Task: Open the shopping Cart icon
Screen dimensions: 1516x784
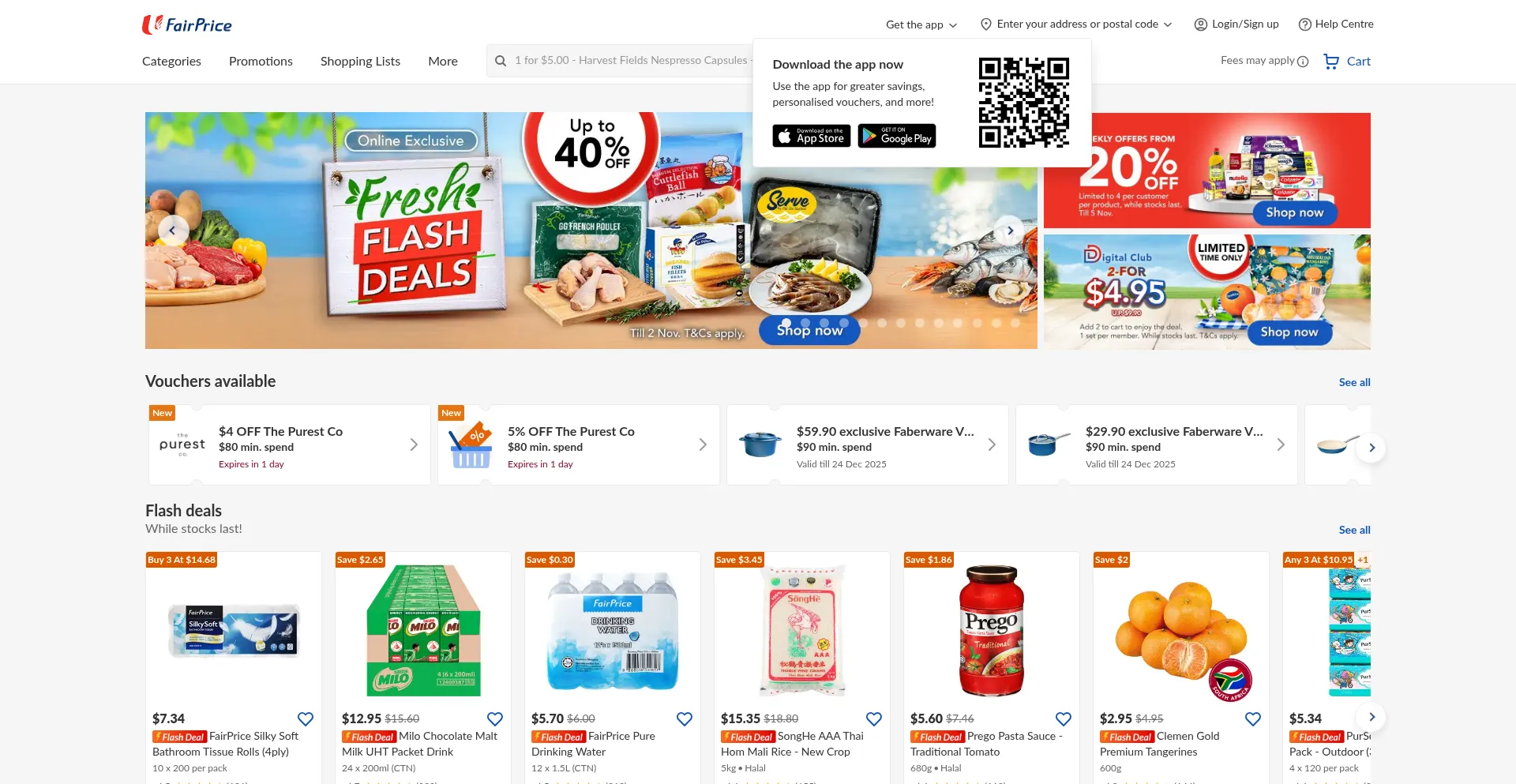Action: pyautogui.click(x=1331, y=61)
